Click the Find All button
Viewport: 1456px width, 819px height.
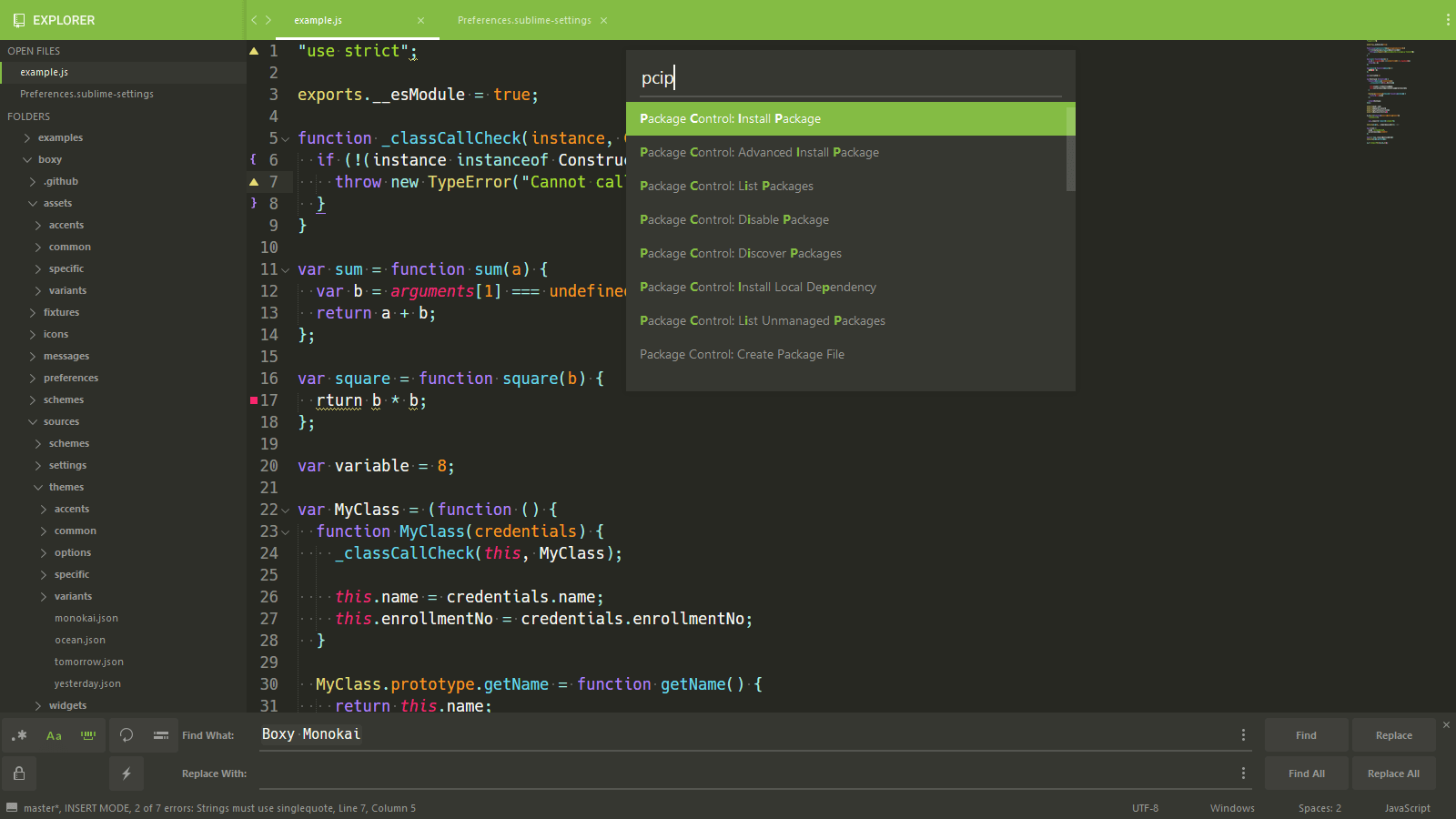(x=1306, y=773)
